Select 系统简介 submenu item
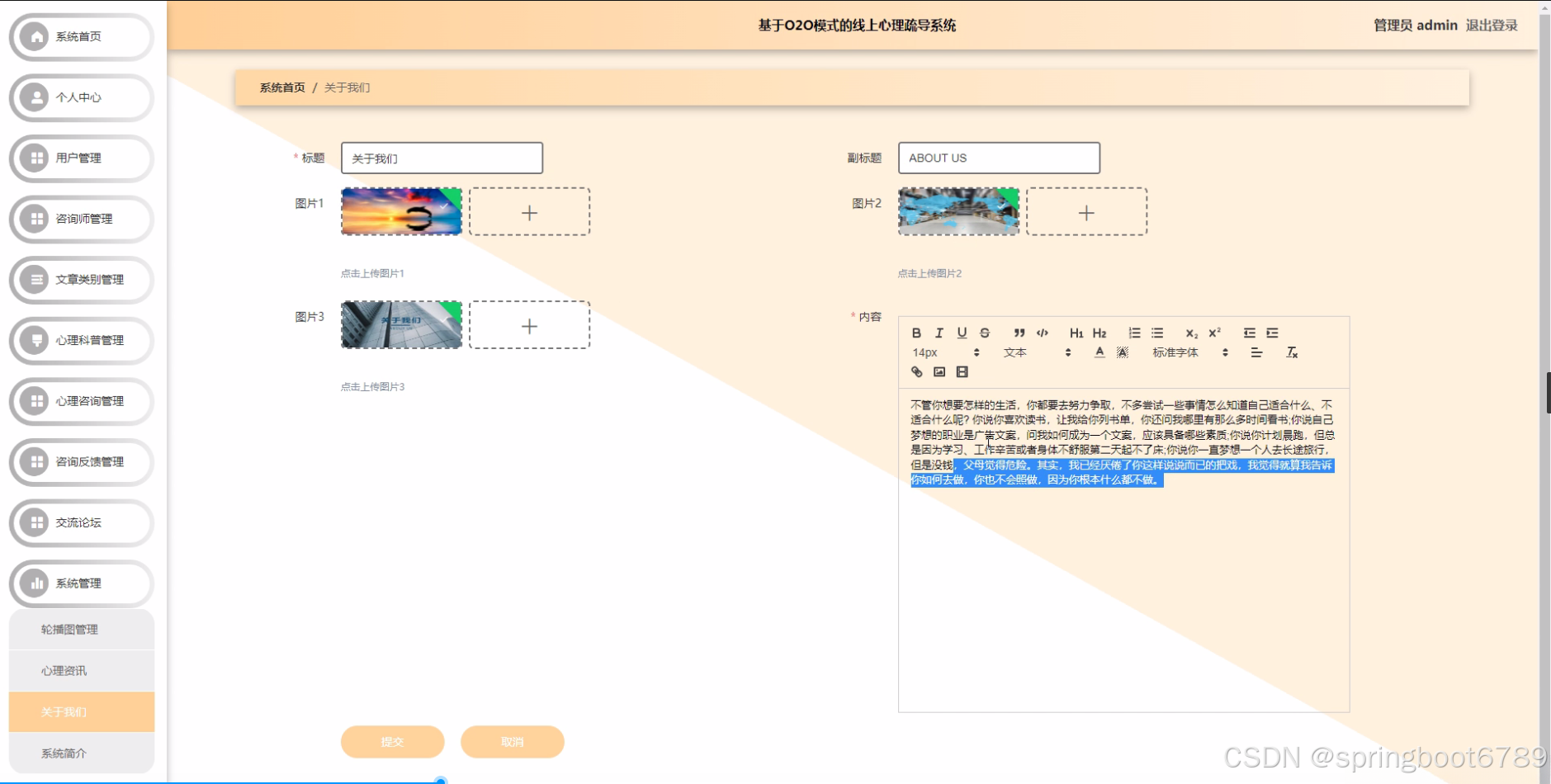 click(x=81, y=753)
